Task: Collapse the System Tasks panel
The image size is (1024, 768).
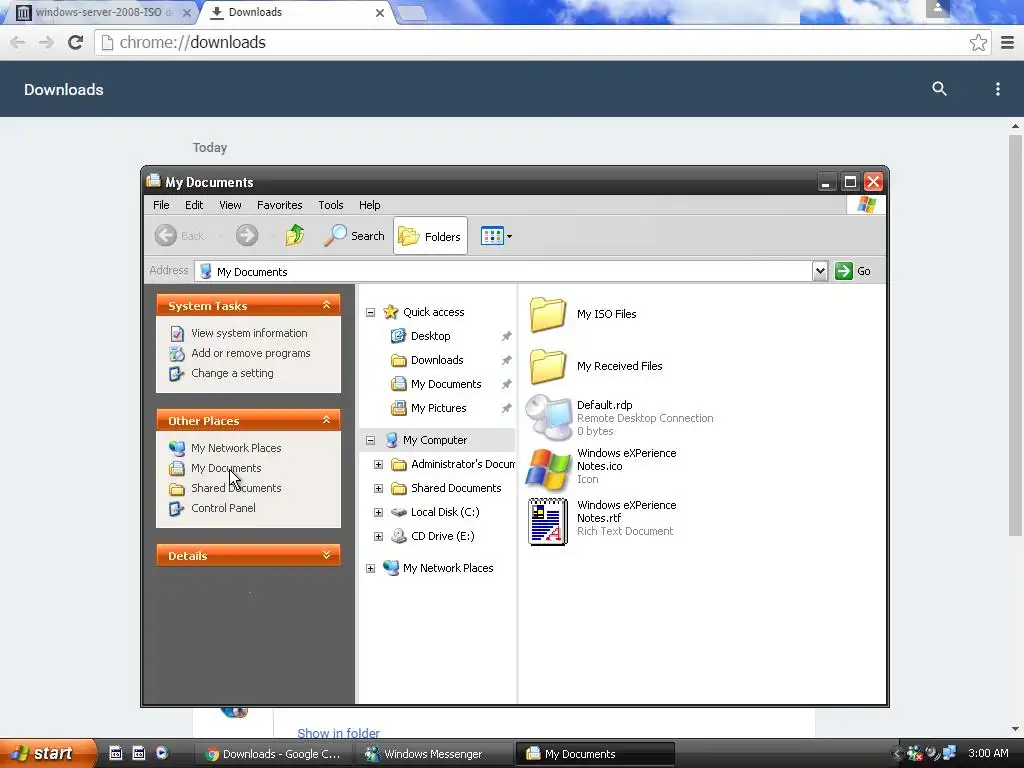Action: click(327, 305)
